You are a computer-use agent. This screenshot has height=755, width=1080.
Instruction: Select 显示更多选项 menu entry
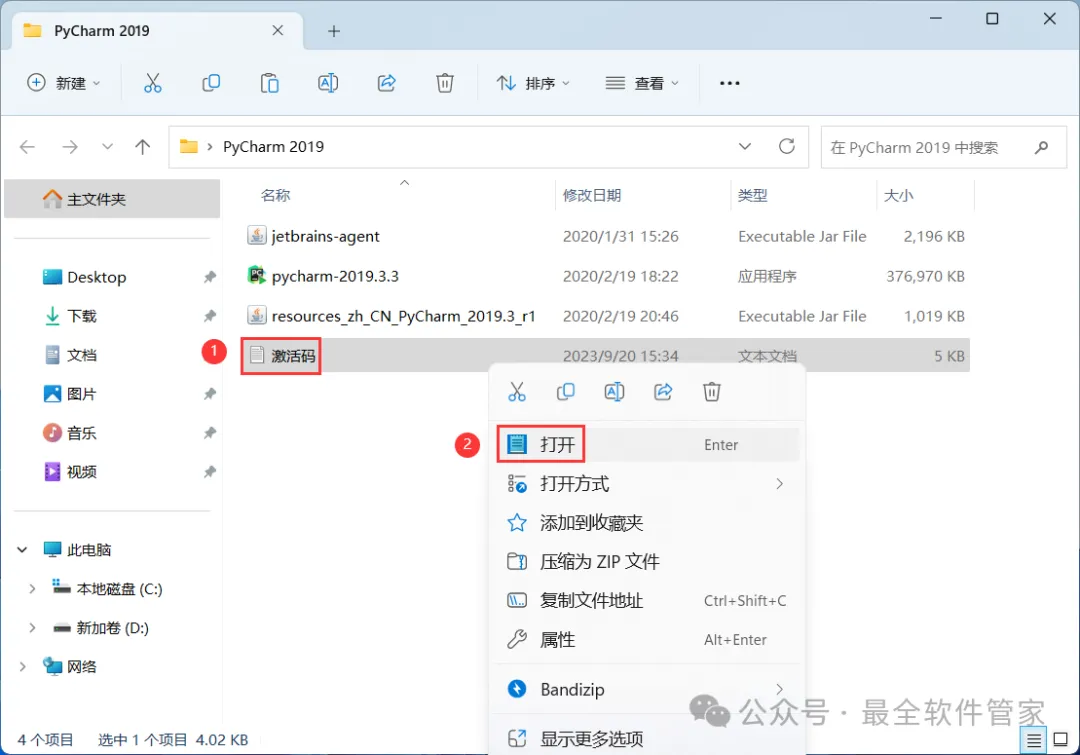click(x=647, y=738)
